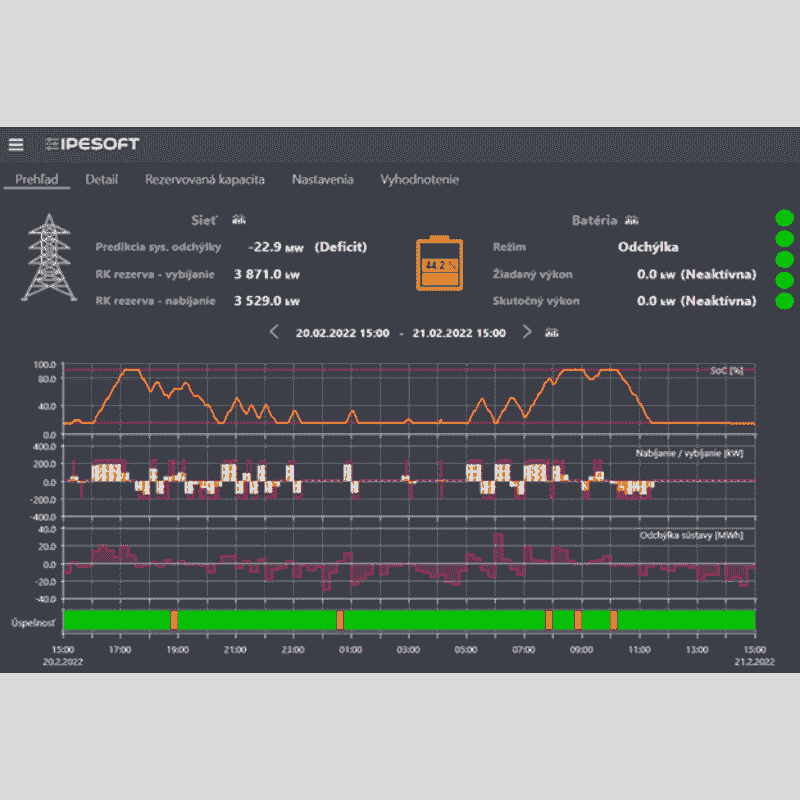Click the Sieť heading

(x=204, y=220)
